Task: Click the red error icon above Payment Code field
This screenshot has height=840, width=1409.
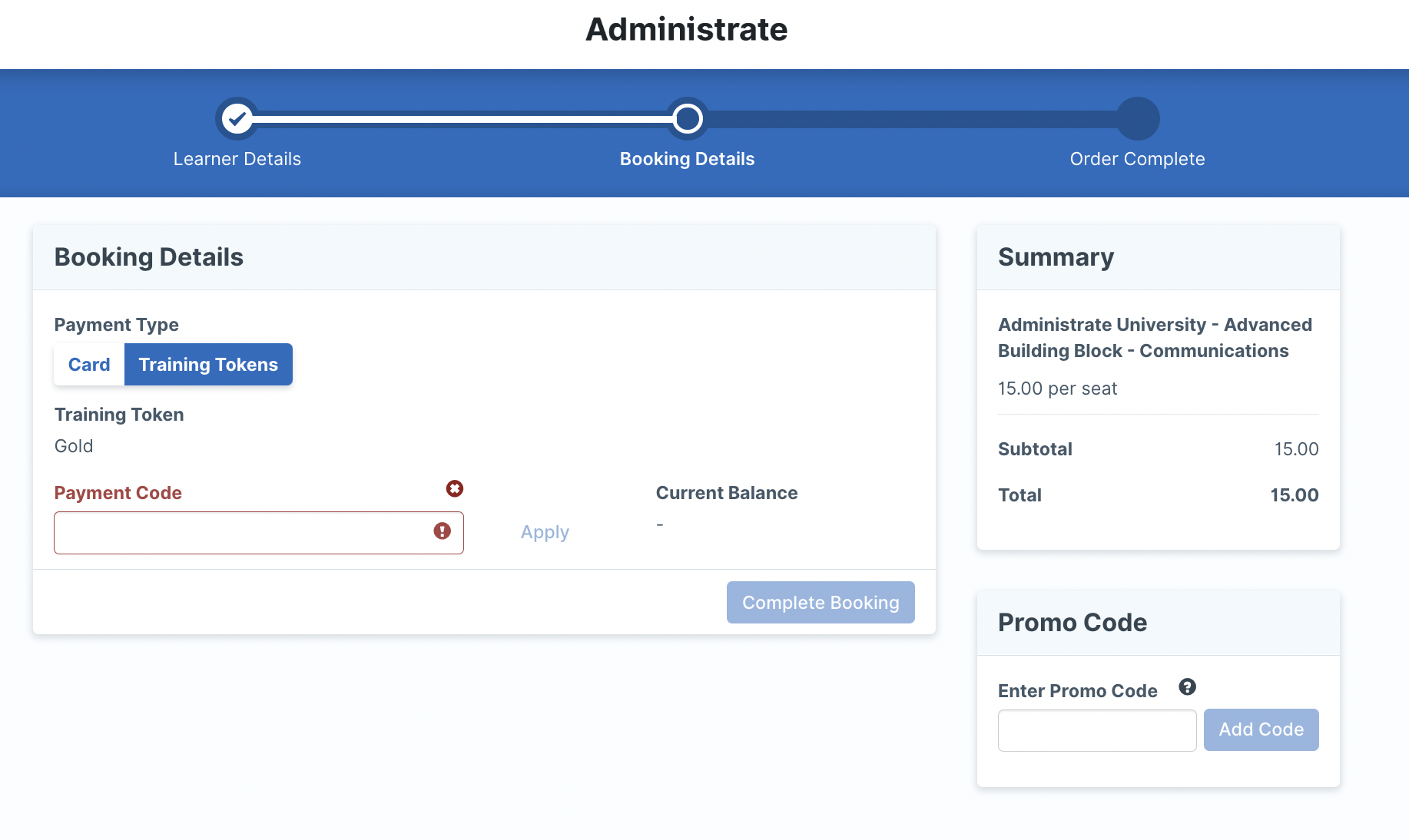Action: click(x=455, y=488)
